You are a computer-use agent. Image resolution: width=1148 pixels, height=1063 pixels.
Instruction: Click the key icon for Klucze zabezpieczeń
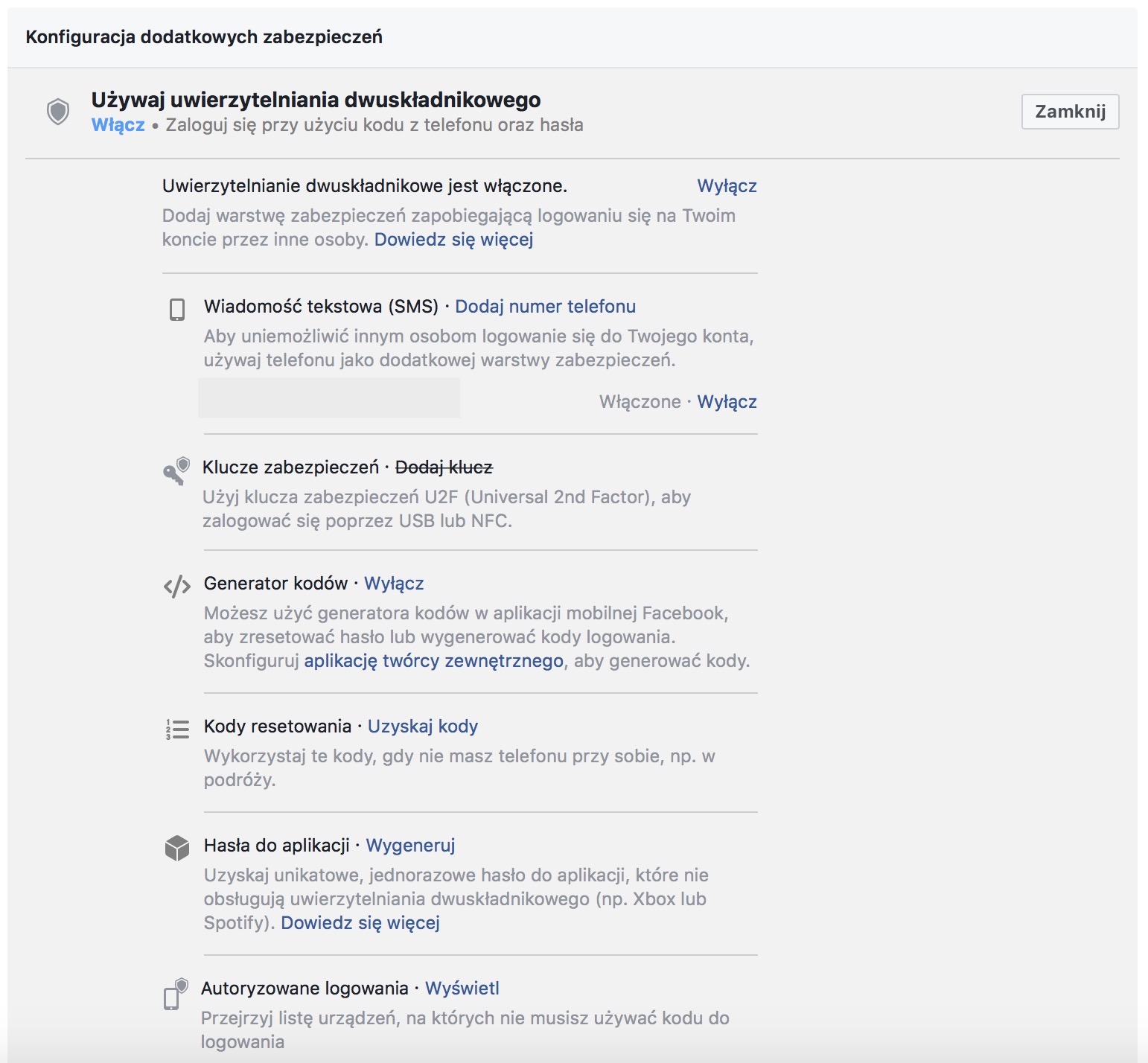(x=177, y=471)
